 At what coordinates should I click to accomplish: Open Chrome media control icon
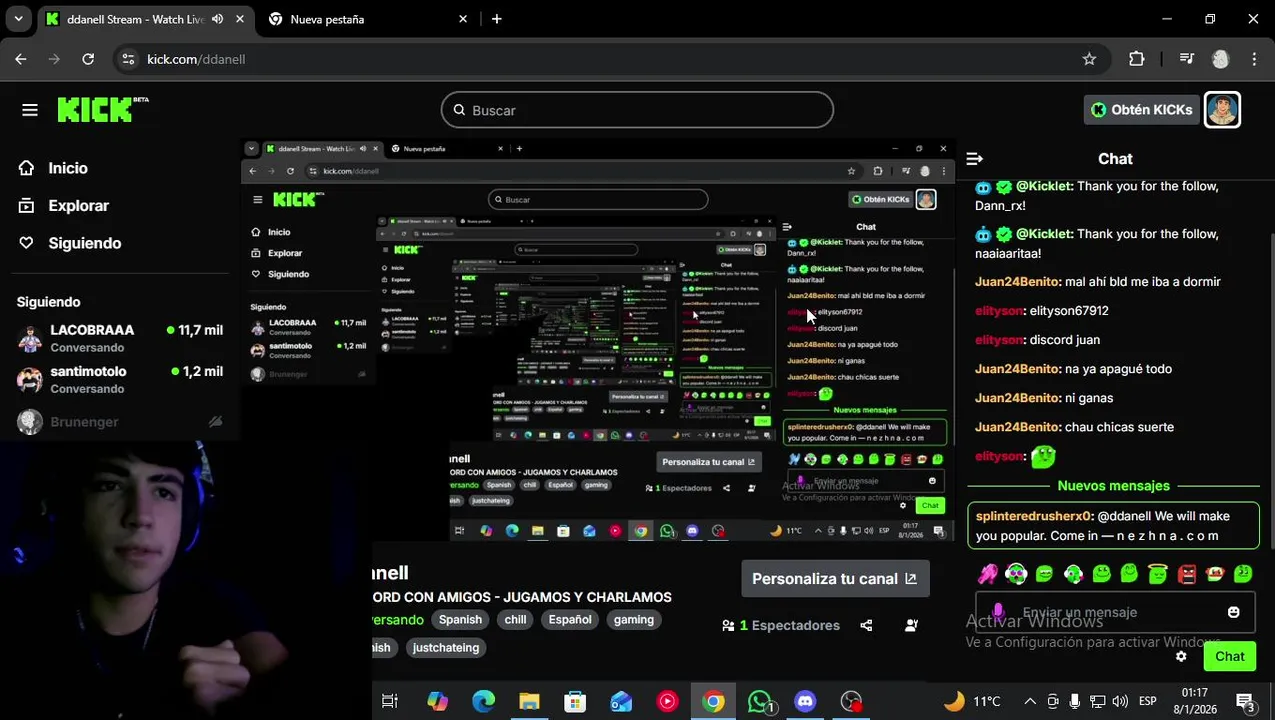coord(1186,59)
